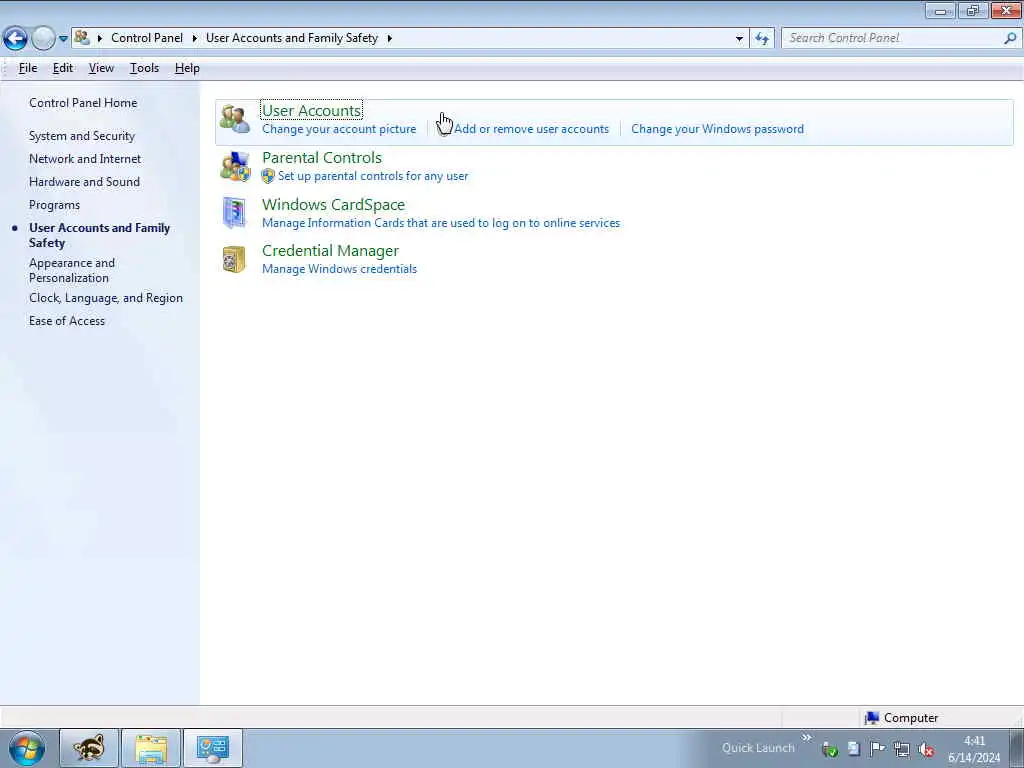Click the Forward navigation arrow button

43,39
